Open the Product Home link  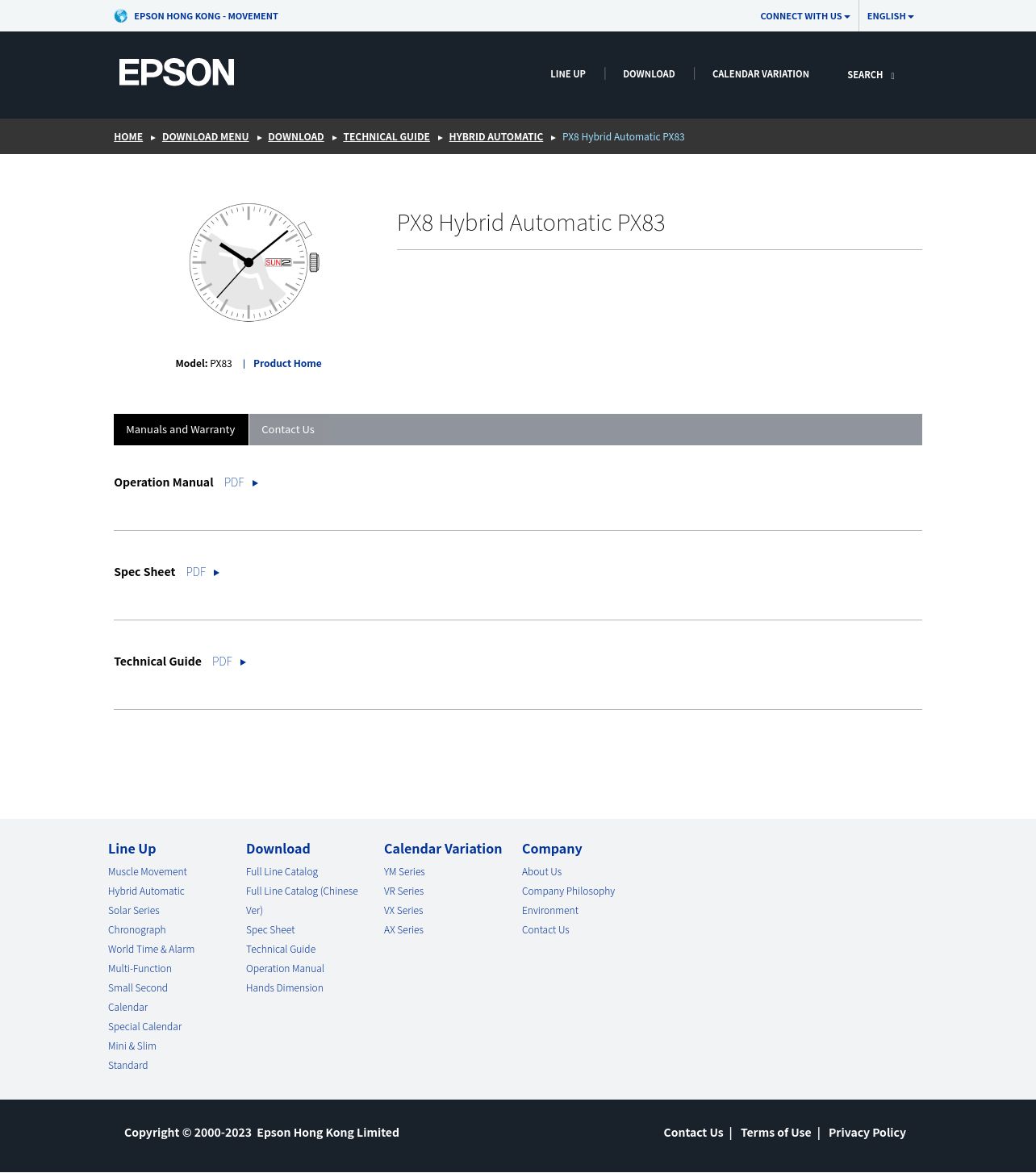click(287, 364)
